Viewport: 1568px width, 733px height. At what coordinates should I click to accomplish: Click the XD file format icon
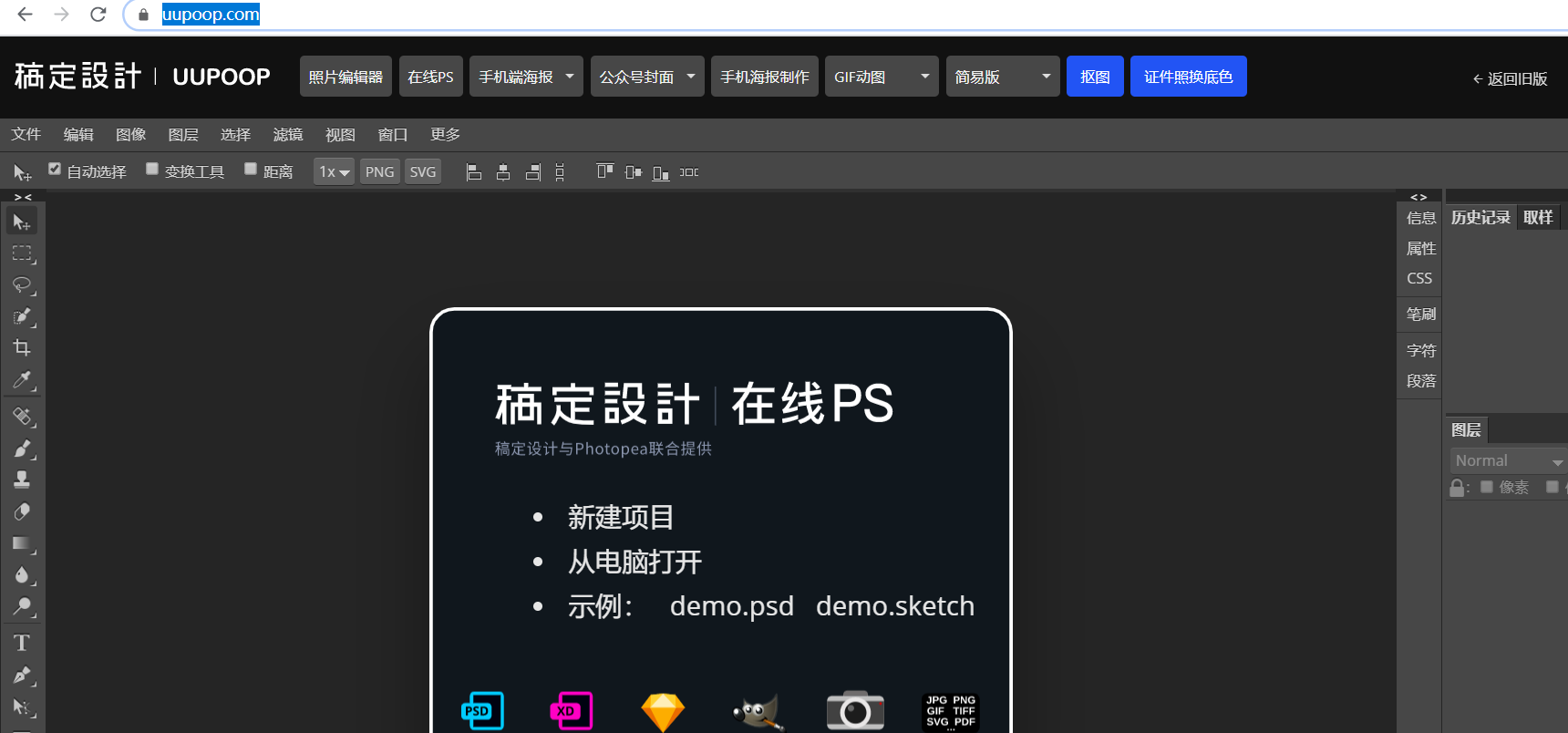point(572,711)
